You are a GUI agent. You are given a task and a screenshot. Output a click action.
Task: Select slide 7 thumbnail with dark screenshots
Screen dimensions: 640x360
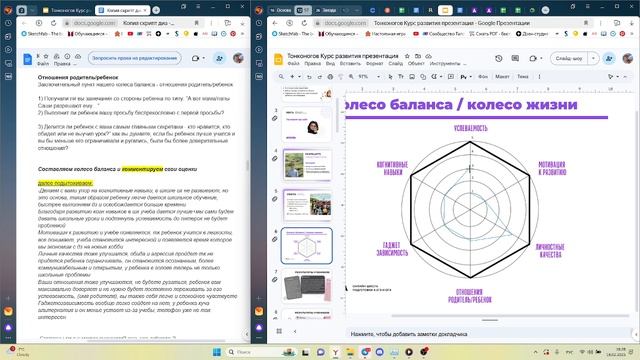pos(307,286)
